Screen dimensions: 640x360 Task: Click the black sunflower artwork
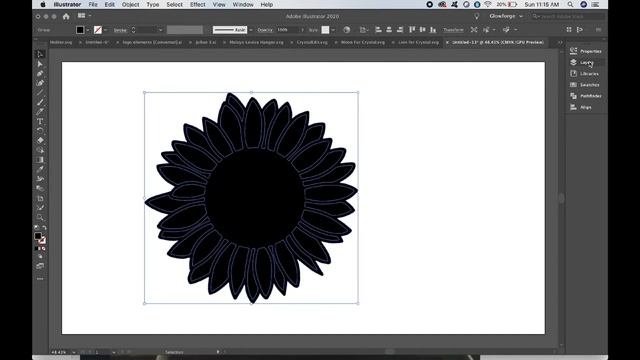[x=251, y=198]
